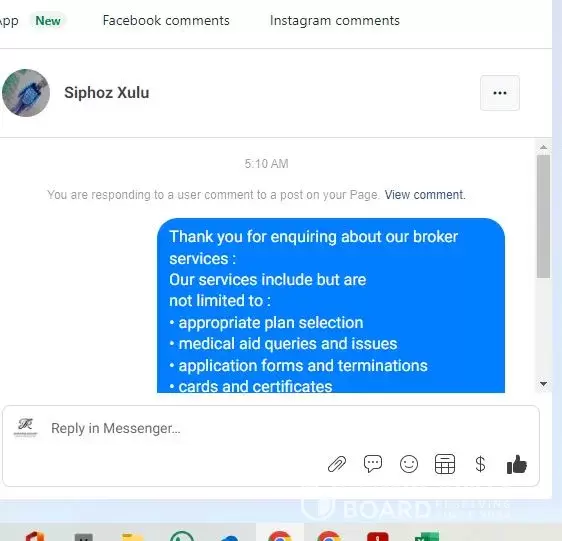Send a thumbs-up like

pyautogui.click(x=516, y=464)
